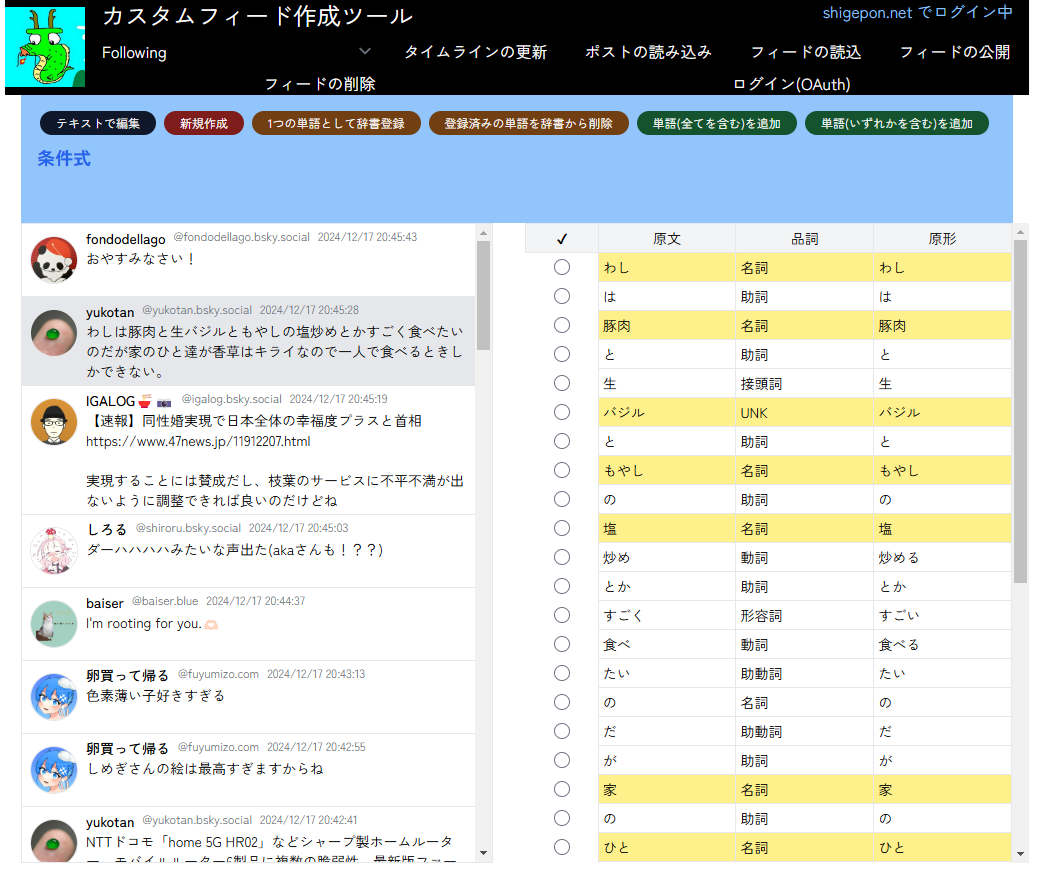Open fondodellago's panda avatar
Screen dimensions: 1040x875
(54, 260)
